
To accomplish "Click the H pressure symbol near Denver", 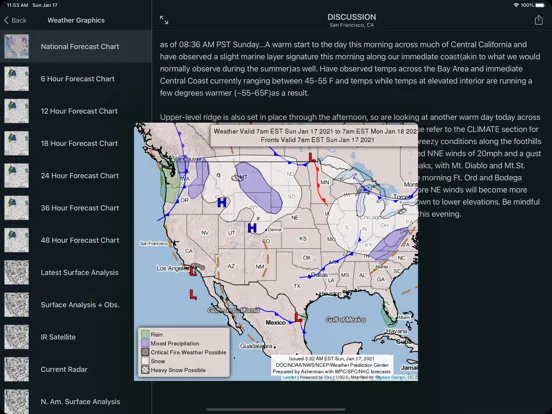I will [252, 228].
